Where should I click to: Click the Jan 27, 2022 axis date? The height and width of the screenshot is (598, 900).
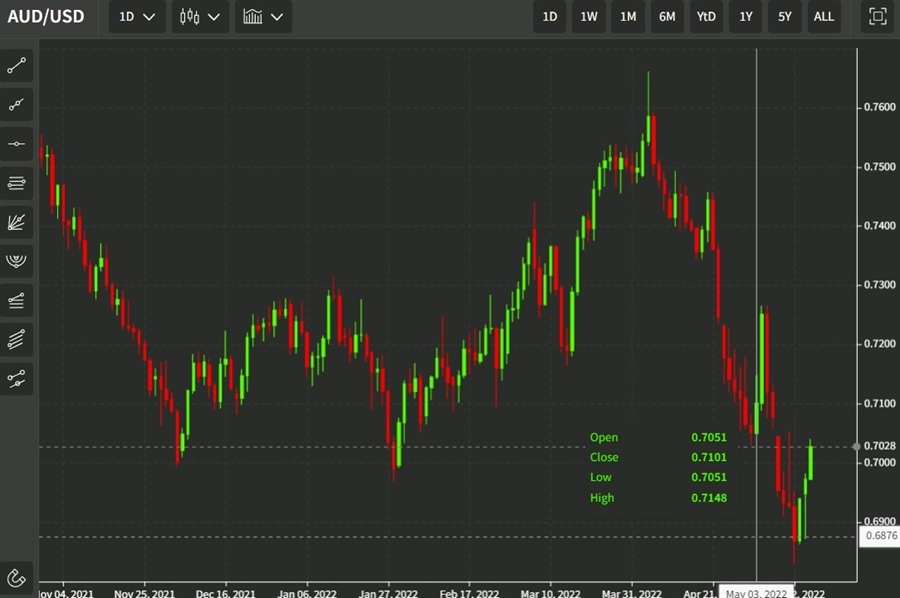pyautogui.click(x=388, y=593)
